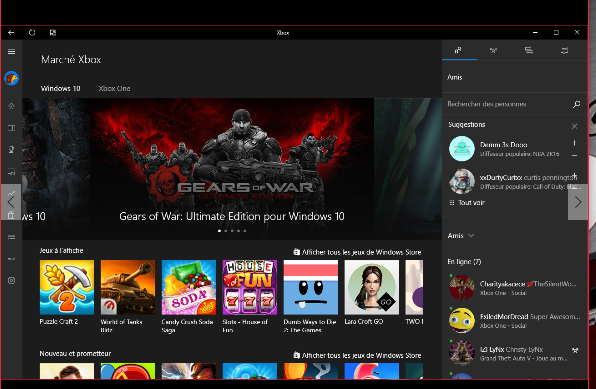Click the party icon on the LyNx row
Viewport: 596px width, 389px height.
coord(575,350)
